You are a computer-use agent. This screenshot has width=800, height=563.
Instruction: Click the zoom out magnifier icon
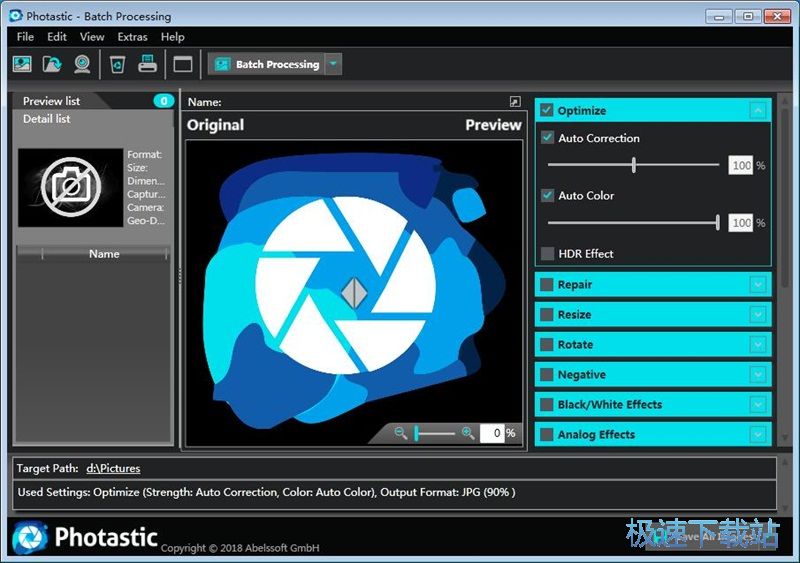pos(401,433)
